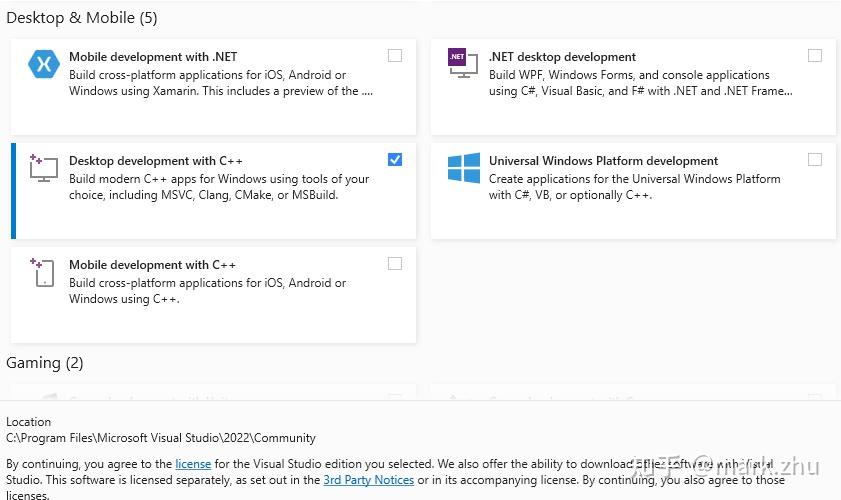Uncheck Desktop development with C++
The image size is (841, 500).
point(395,160)
